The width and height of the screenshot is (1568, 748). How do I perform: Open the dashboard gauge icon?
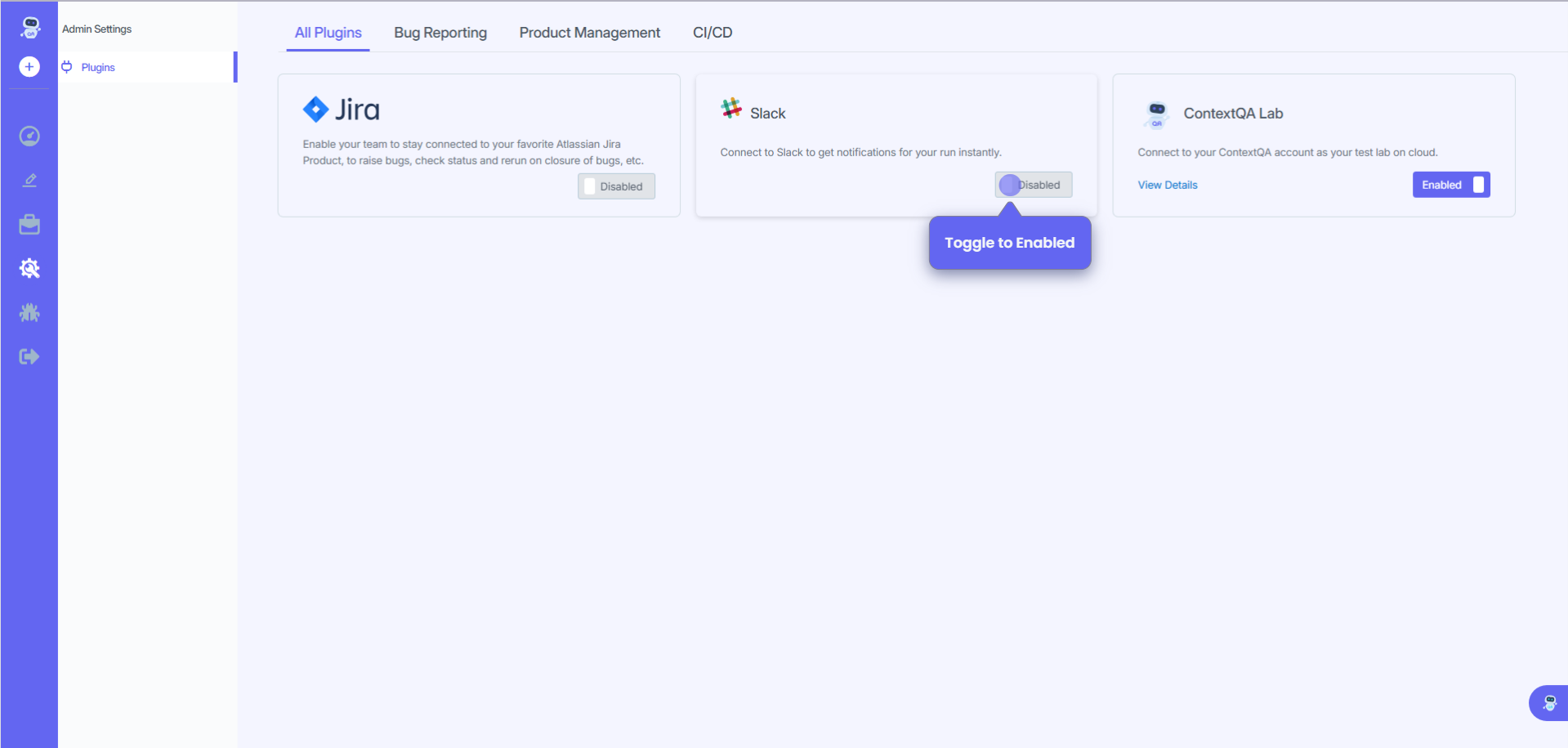coord(29,136)
